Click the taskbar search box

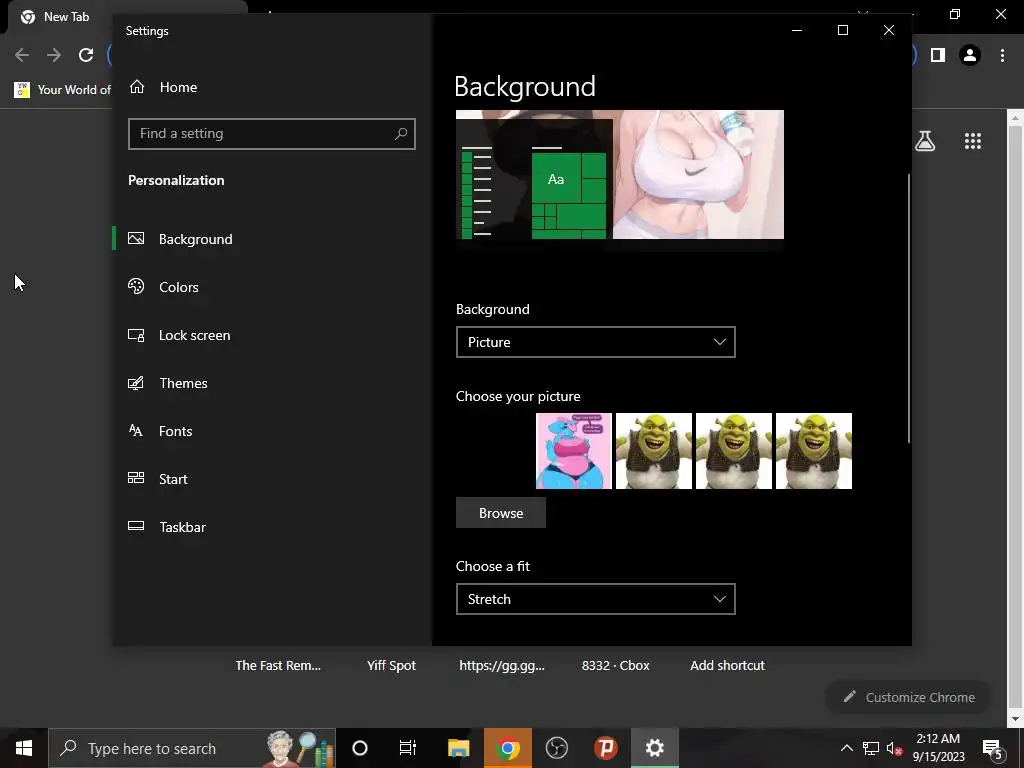pos(192,748)
